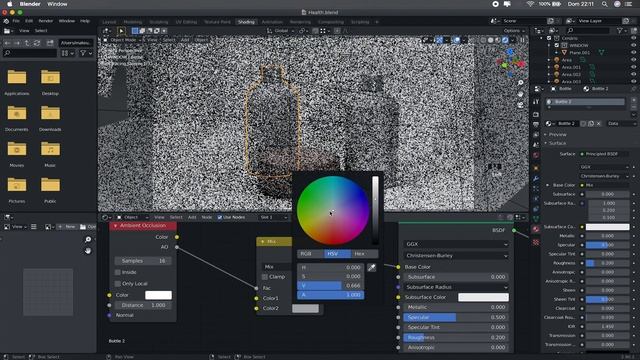640x360 pixels.
Task: Click Subsurface Color swatch on BSDF node
Action: pos(483,297)
